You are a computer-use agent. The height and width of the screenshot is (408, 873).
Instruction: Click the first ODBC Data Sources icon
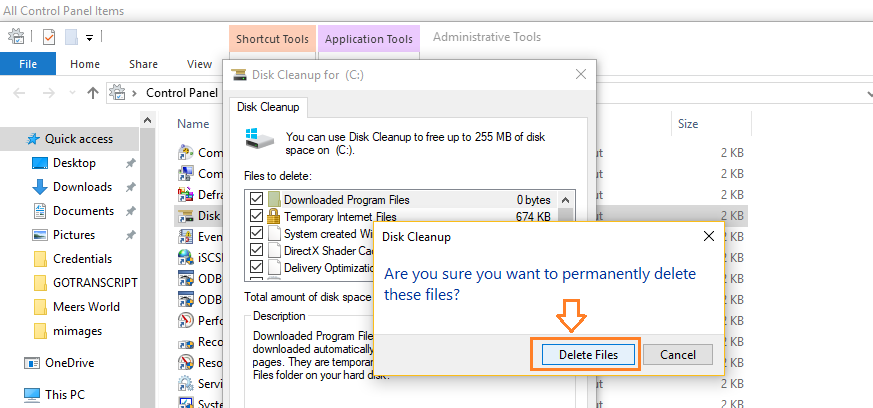point(185,278)
